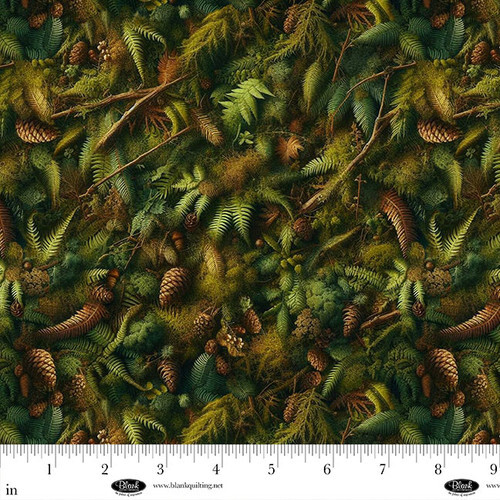The height and width of the screenshot is (500, 500).
Task: Select ruler number 8
Action: coord(438,470)
